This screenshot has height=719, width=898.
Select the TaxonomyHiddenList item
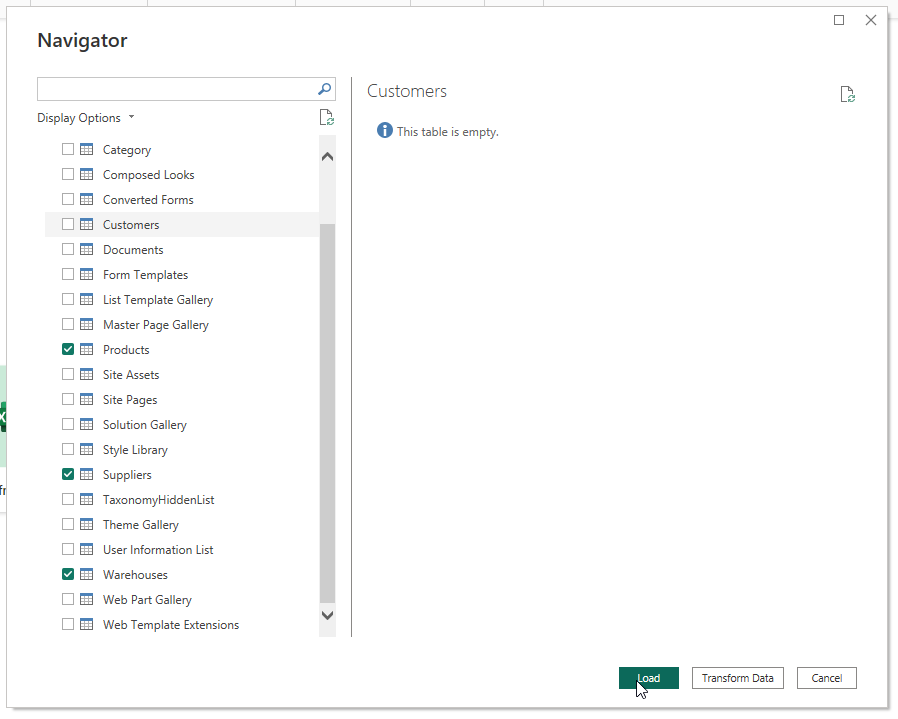click(159, 500)
